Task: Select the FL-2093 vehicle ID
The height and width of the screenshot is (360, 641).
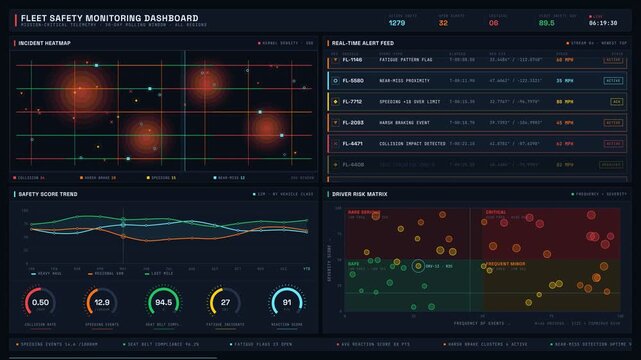Action: tap(353, 123)
